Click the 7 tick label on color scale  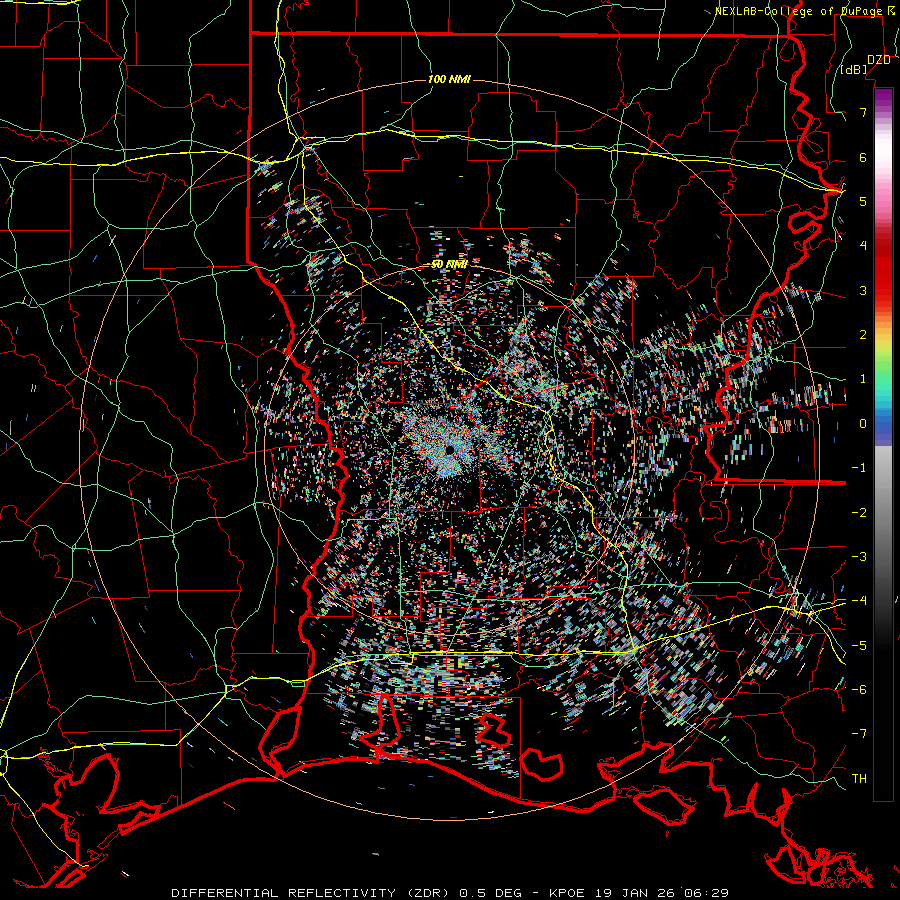point(863,112)
